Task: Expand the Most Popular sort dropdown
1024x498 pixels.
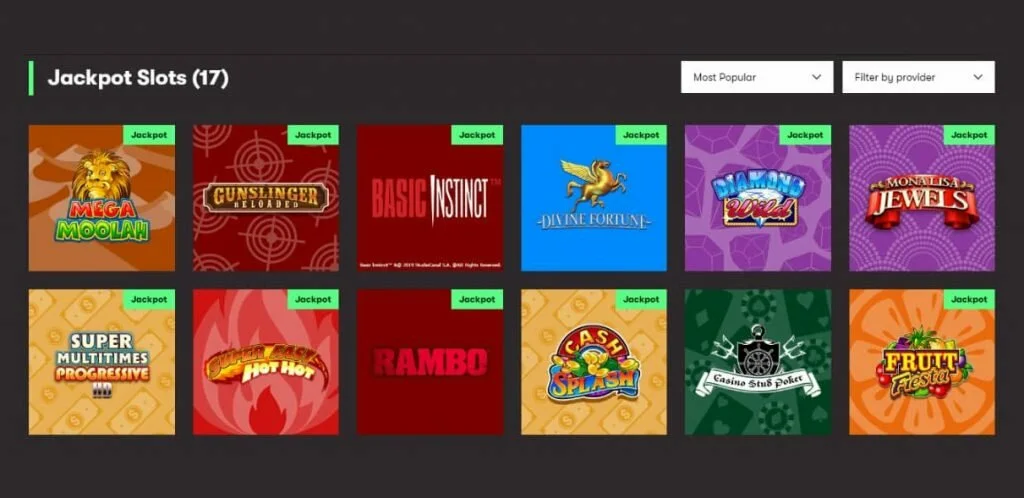Action: (756, 77)
